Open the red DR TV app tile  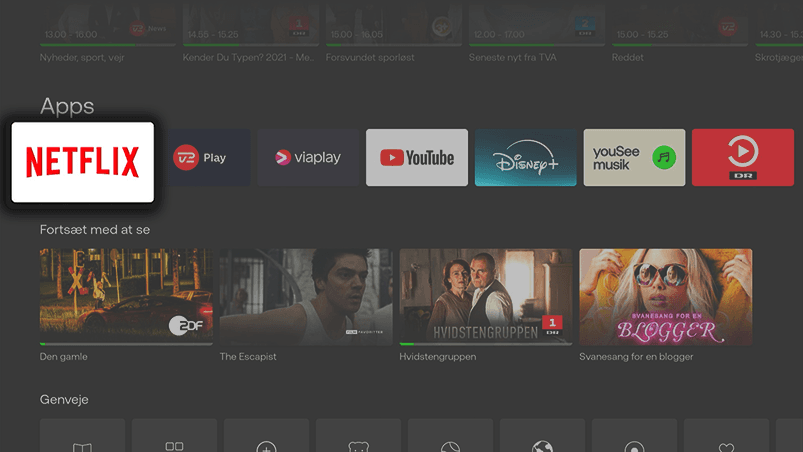pyautogui.click(x=743, y=158)
